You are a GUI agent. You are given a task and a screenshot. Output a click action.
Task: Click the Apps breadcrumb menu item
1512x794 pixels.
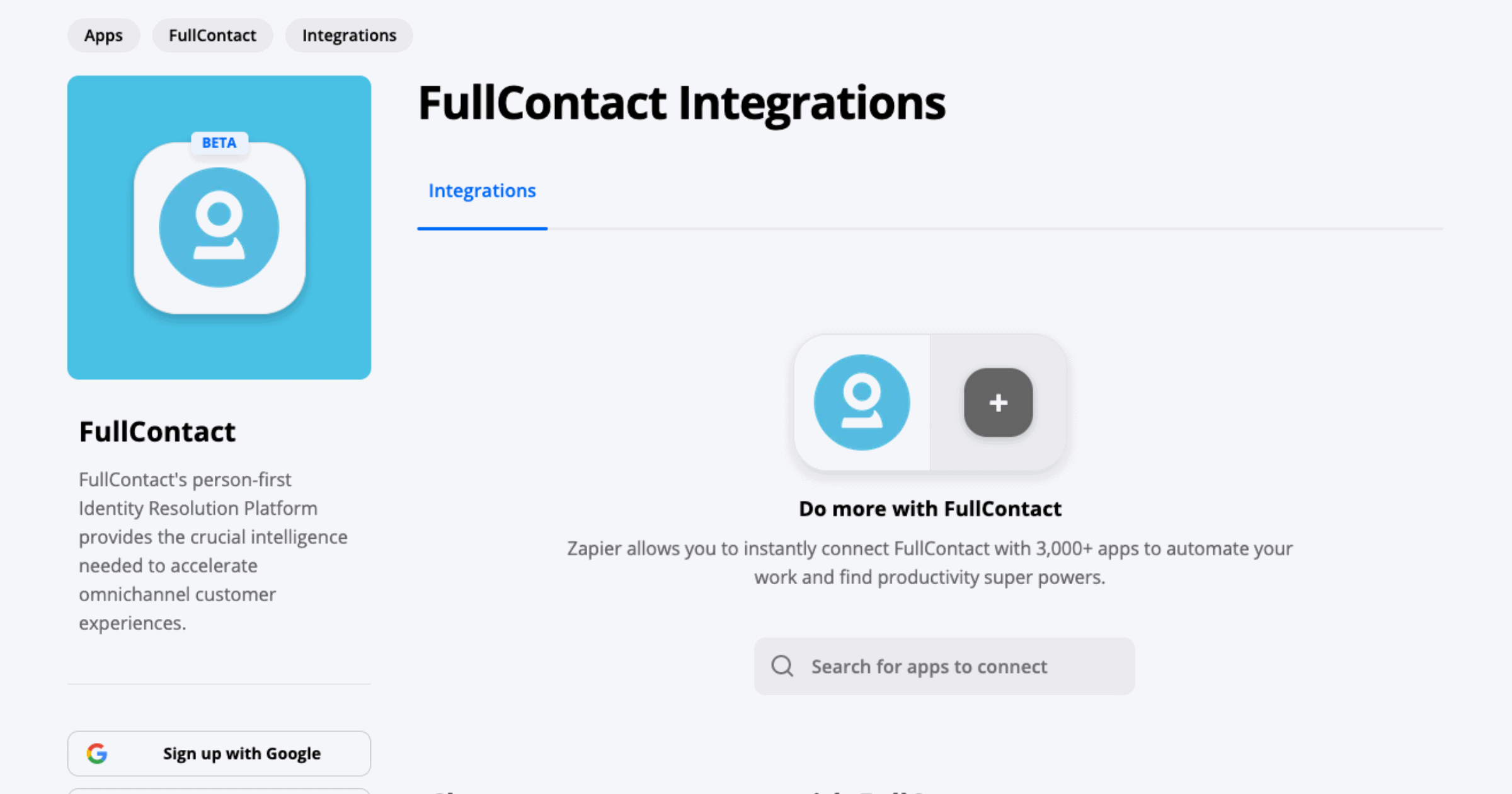[x=104, y=35]
